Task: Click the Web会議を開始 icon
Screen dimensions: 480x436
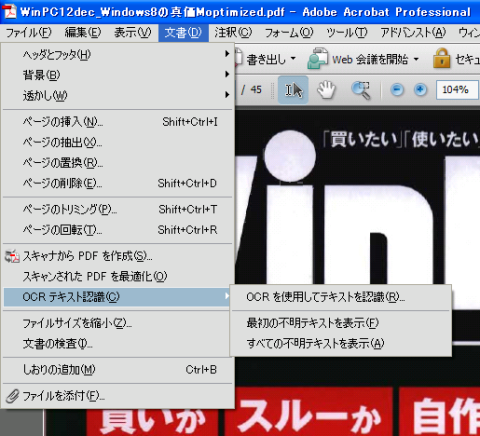Action: coord(317,59)
